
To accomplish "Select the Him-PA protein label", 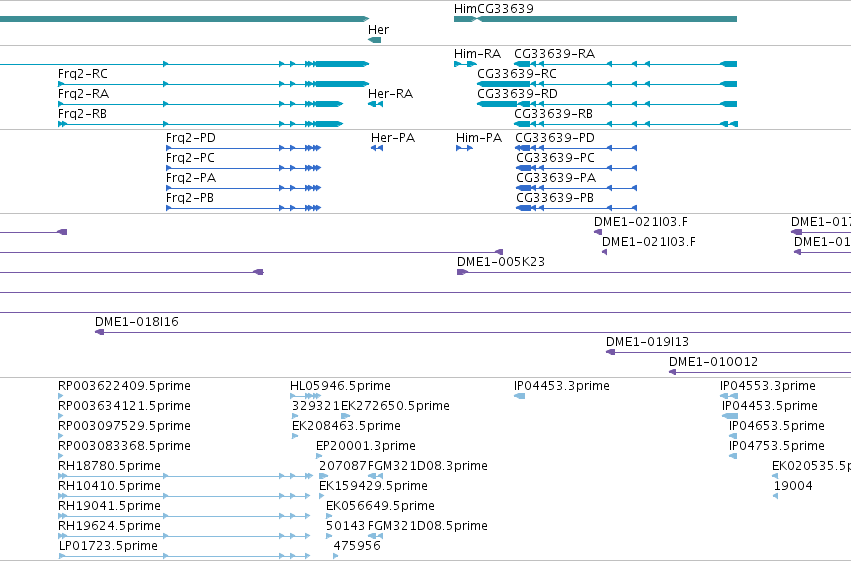I will pyautogui.click(x=479, y=138).
